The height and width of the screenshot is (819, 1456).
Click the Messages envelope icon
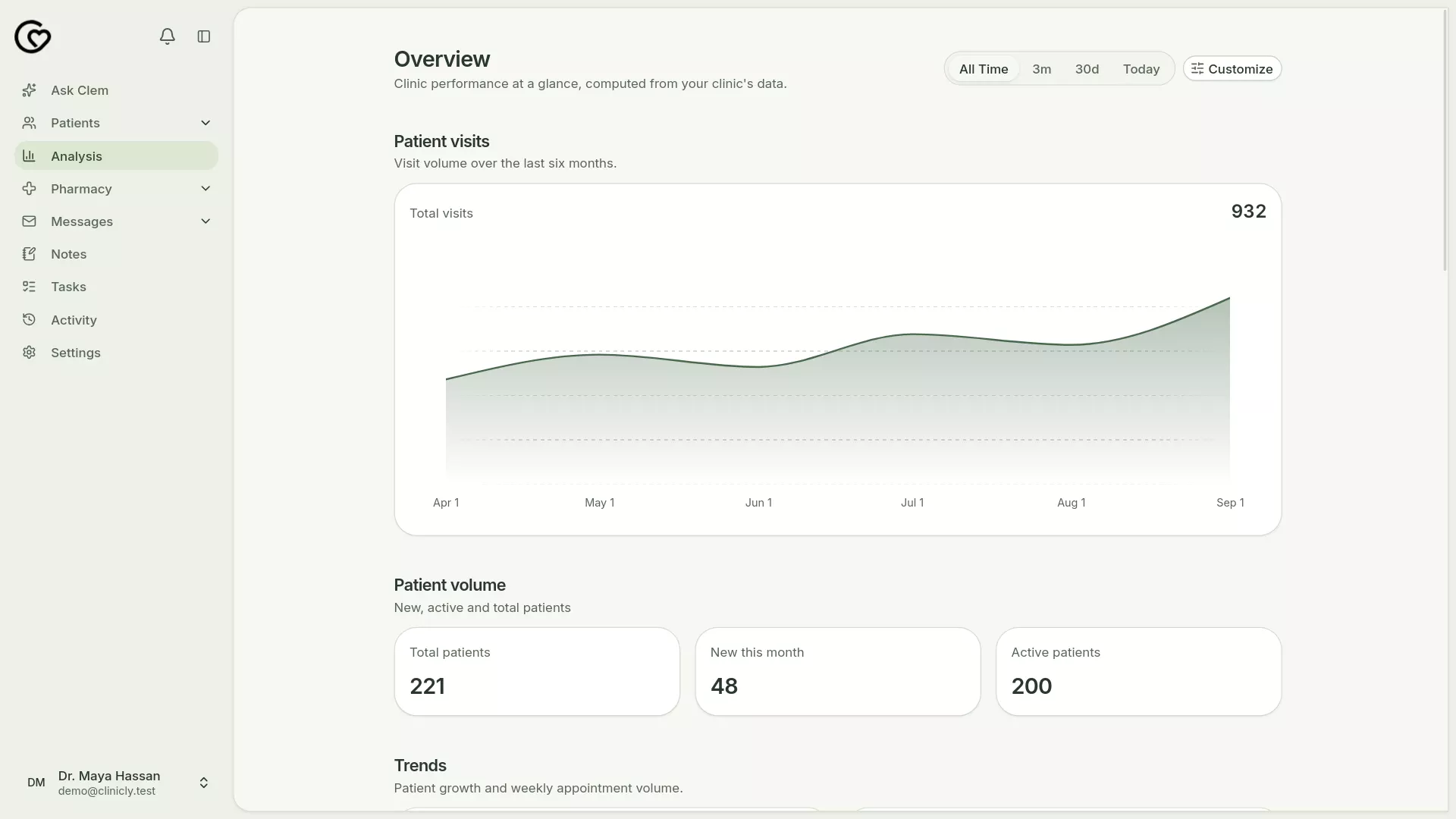(x=30, y=221)
